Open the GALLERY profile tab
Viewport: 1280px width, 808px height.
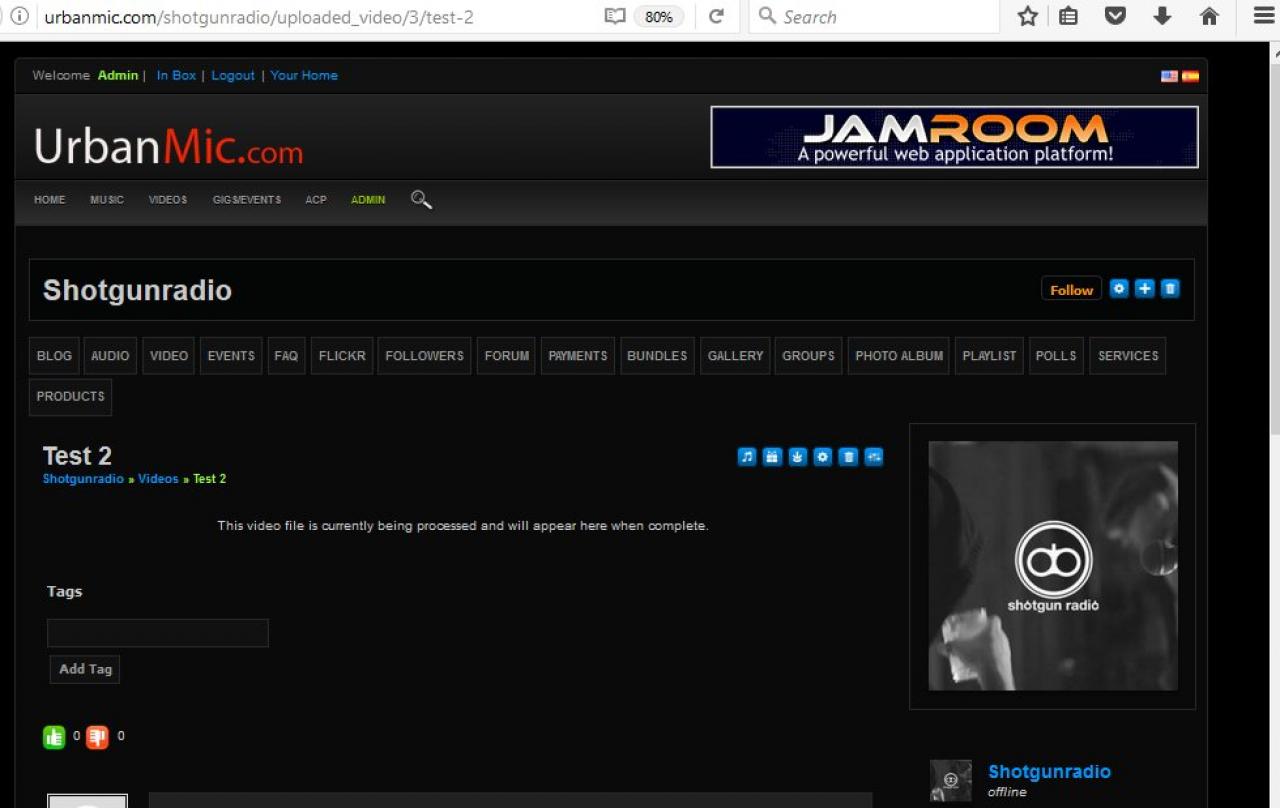[736, 356]
